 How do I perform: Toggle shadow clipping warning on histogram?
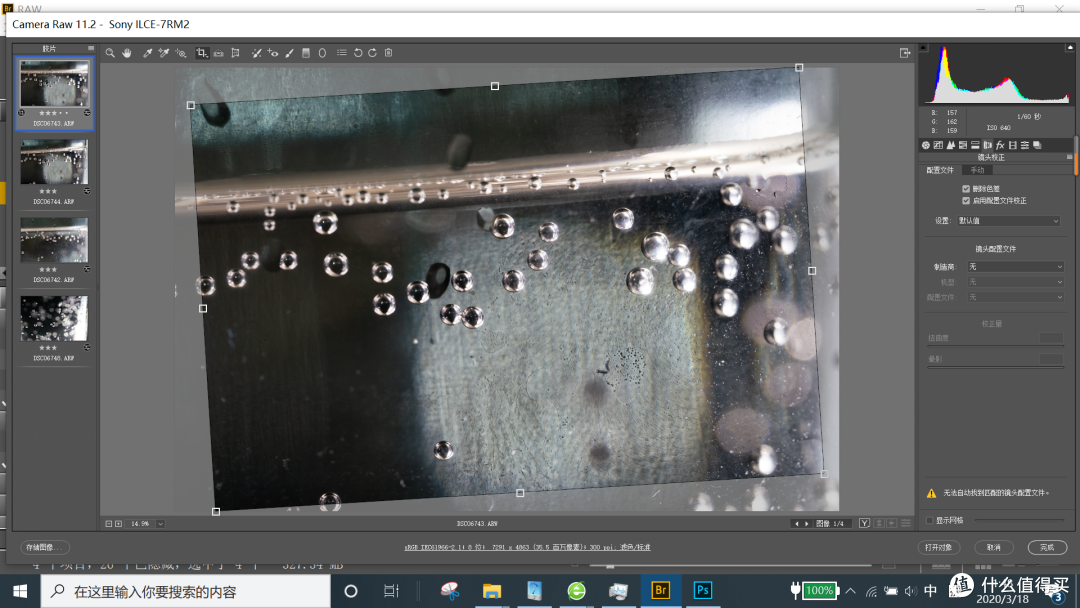tap(924, 48)
